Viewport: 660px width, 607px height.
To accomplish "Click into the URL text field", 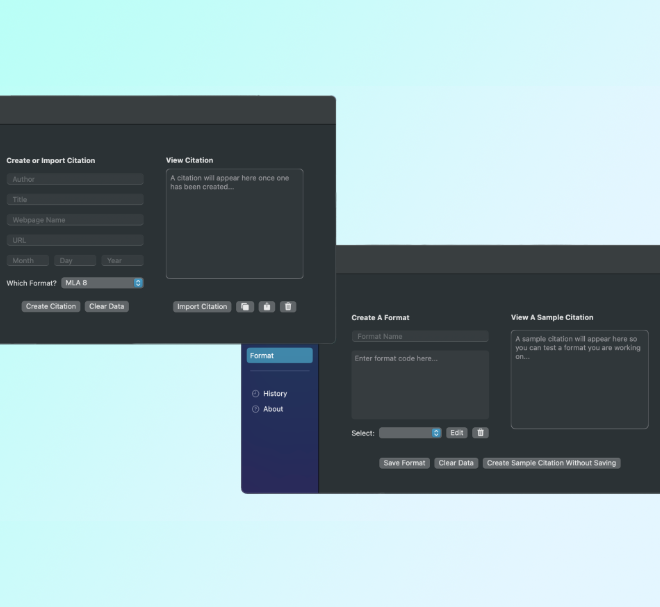I will point(75,241).
